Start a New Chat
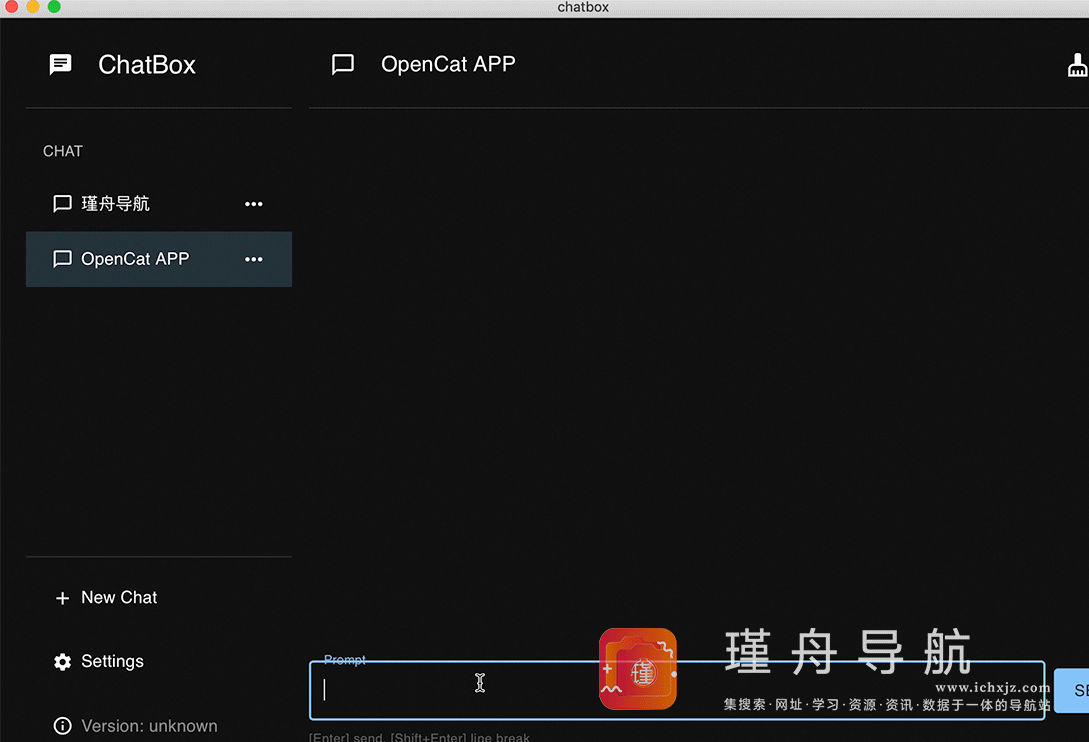This screenshot has height=742, width=1089. coord(118,597)
